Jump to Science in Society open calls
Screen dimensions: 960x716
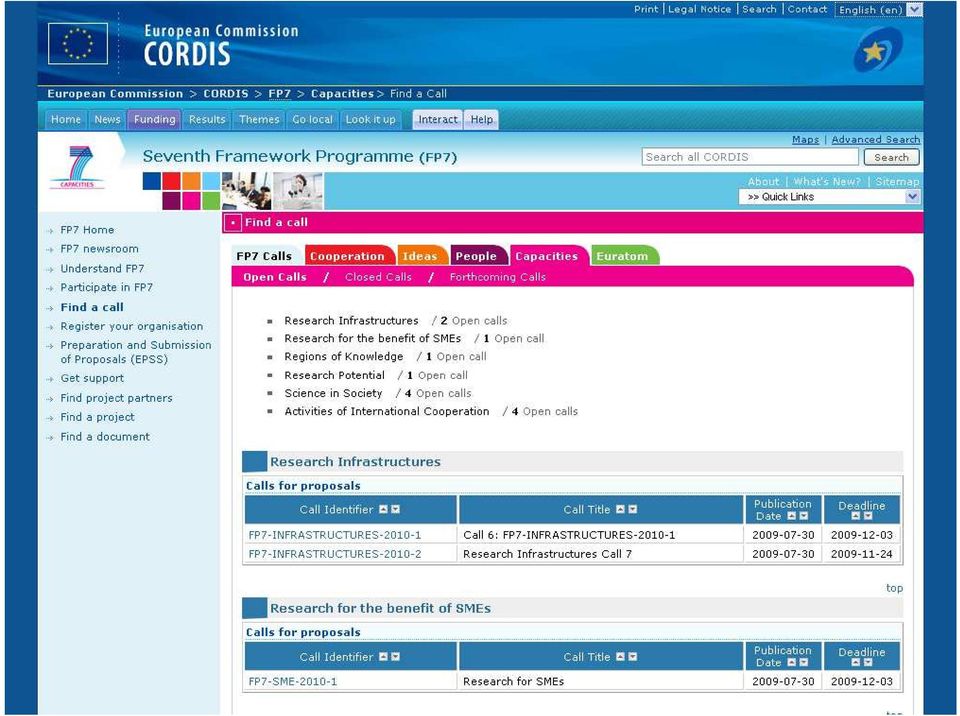[333, 393]
